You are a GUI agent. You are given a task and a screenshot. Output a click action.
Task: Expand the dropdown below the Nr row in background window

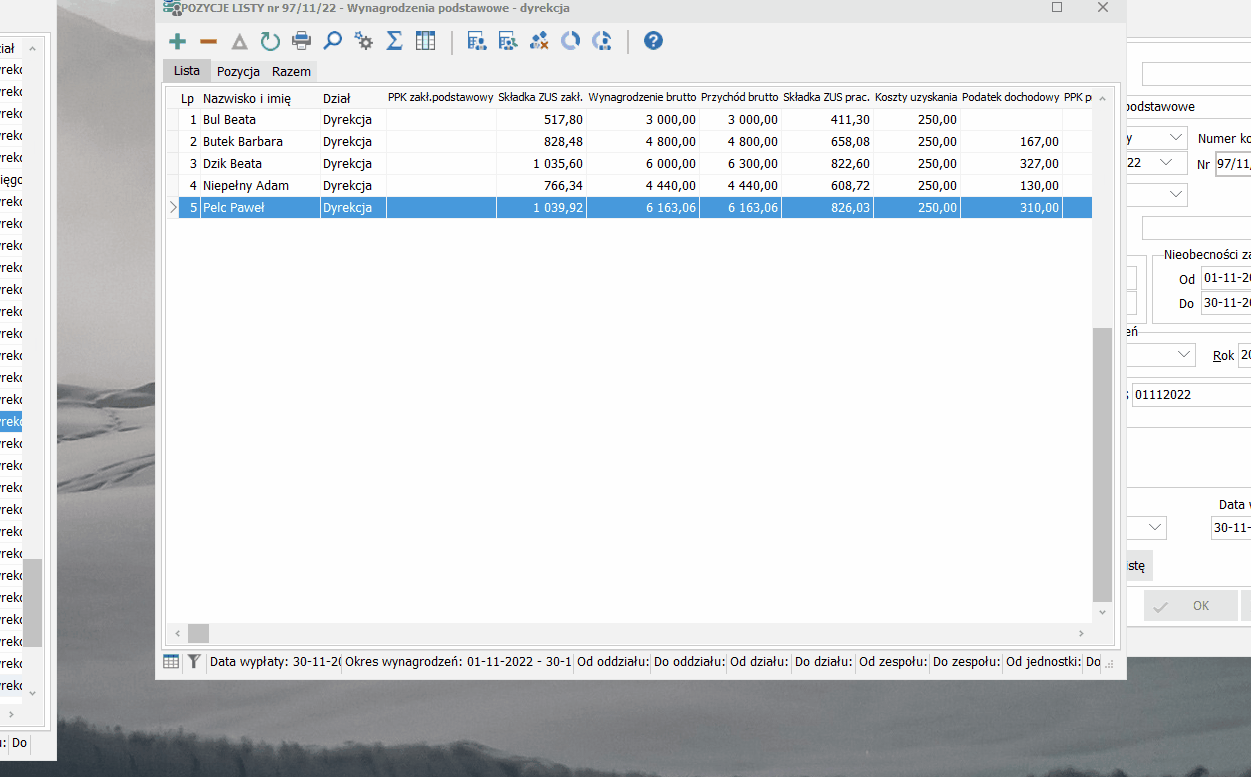pyautogui.click(x=1175, y=194)
